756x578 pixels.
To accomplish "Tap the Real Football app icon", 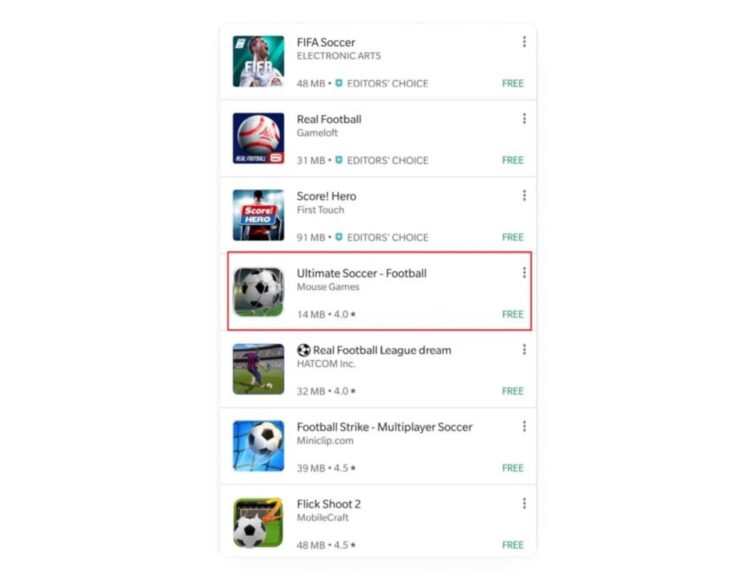I will pyautogui.click(x=258, y=138).
